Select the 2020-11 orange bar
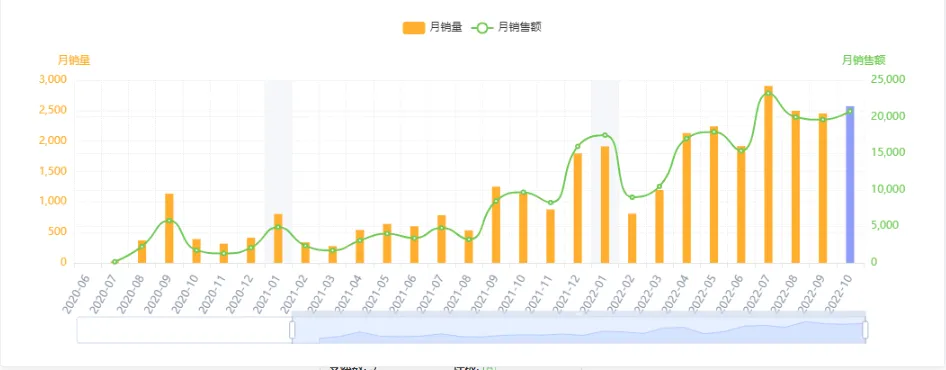 click(x=224, y=254)
